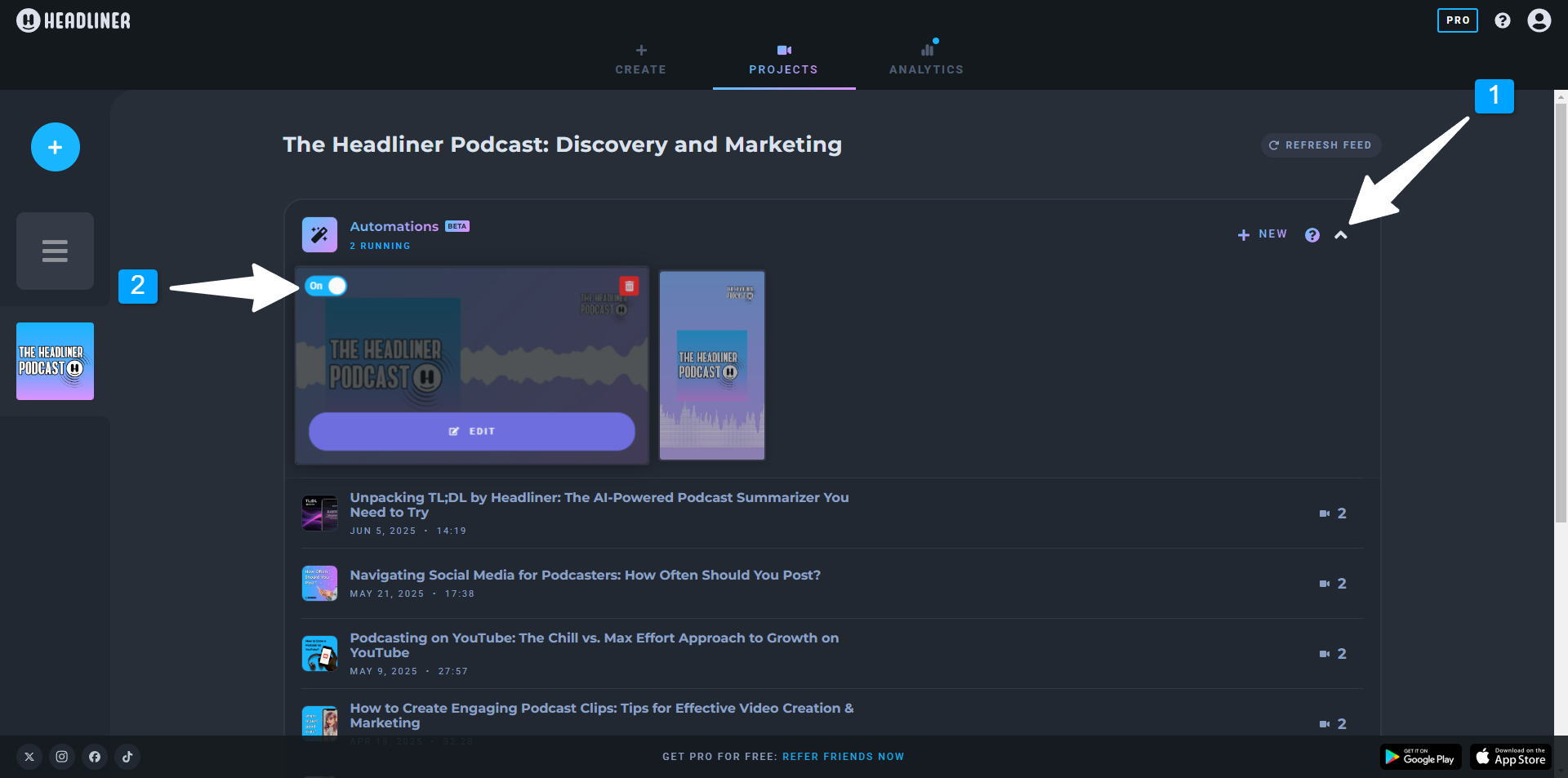Open the X (Twitter) social icon
This screenshot has height=778, width=1568.
click(29, 757)
